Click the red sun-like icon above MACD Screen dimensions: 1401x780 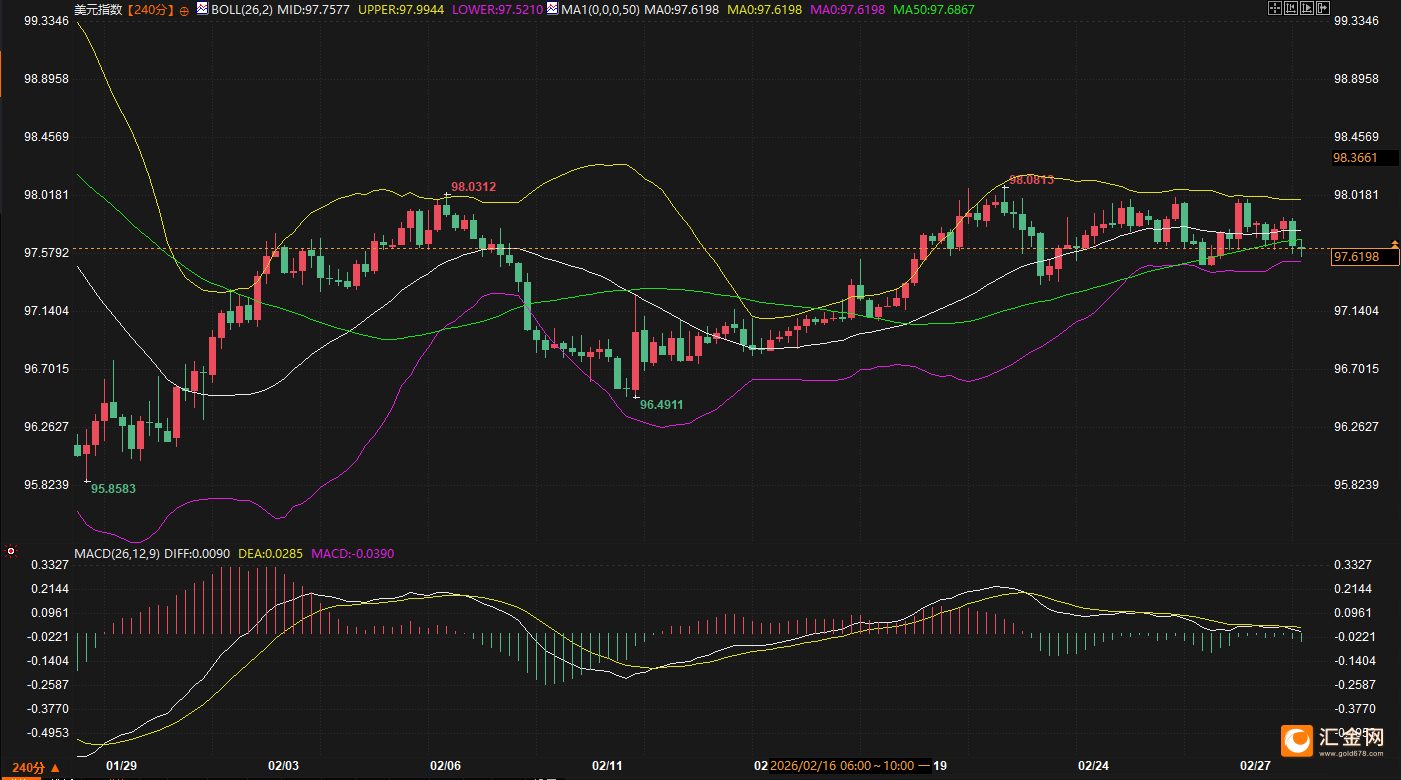tap(11, 551)
